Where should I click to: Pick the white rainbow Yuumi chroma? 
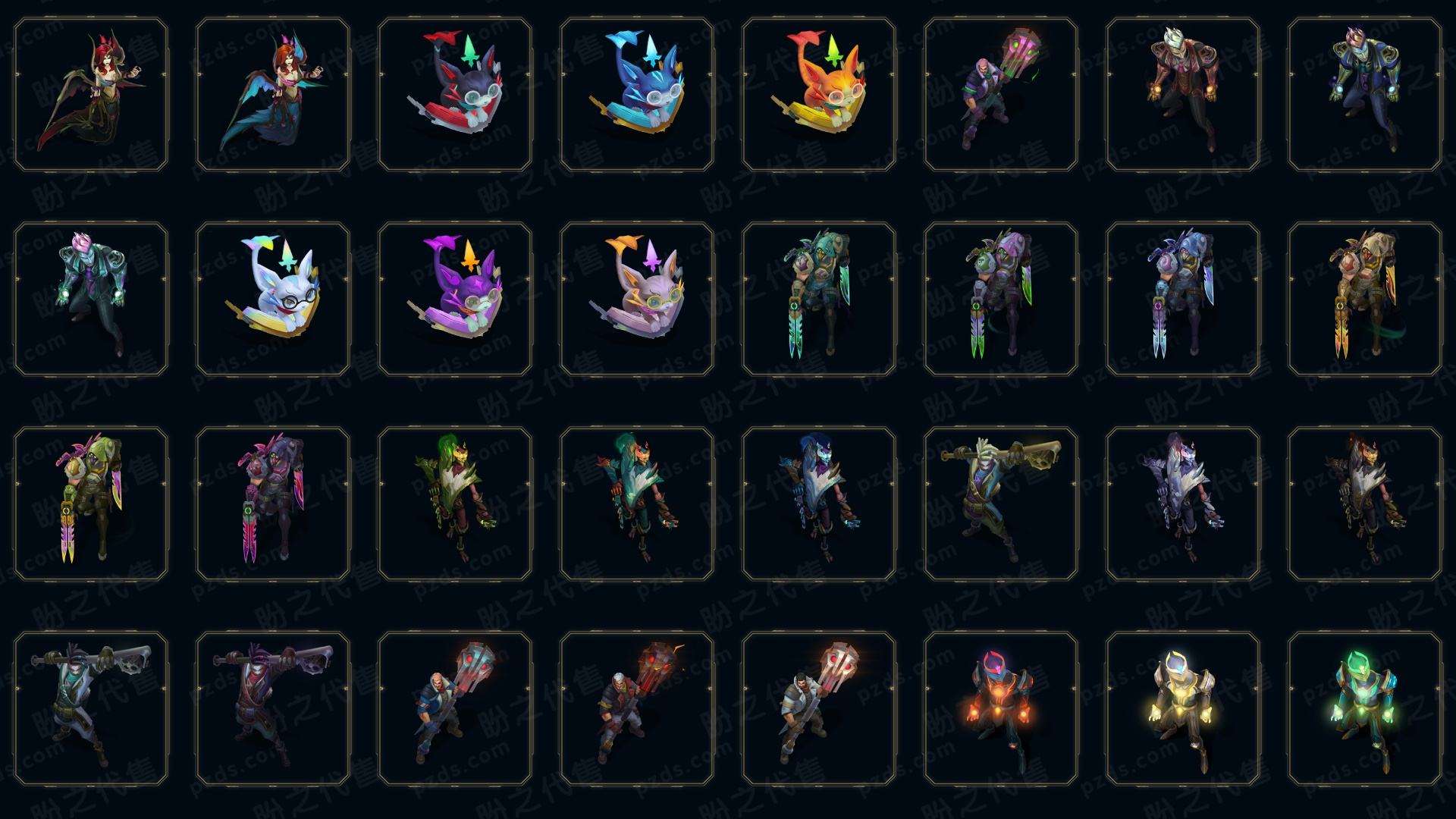(273, 299)
